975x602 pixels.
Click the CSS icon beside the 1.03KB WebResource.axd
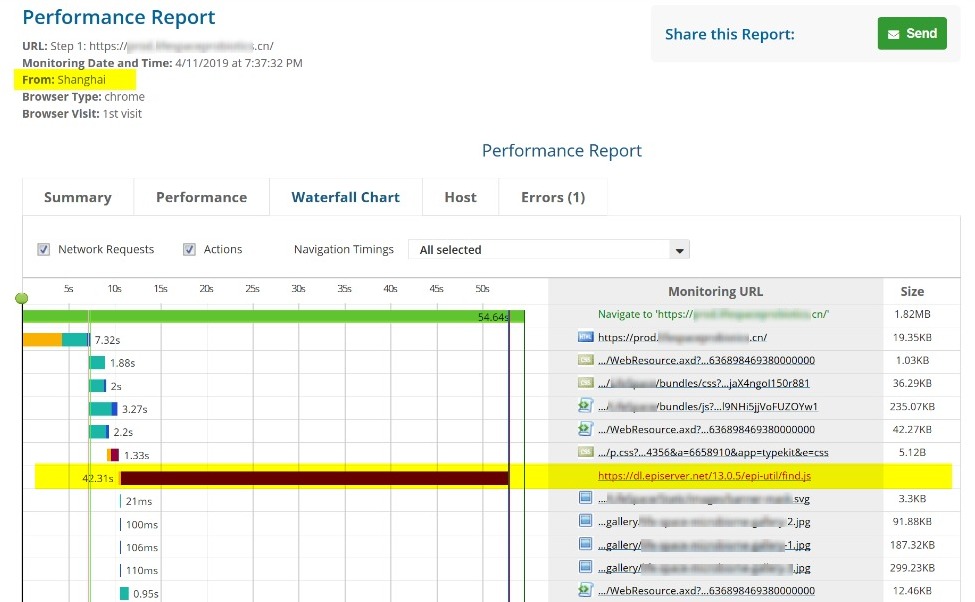586,360
